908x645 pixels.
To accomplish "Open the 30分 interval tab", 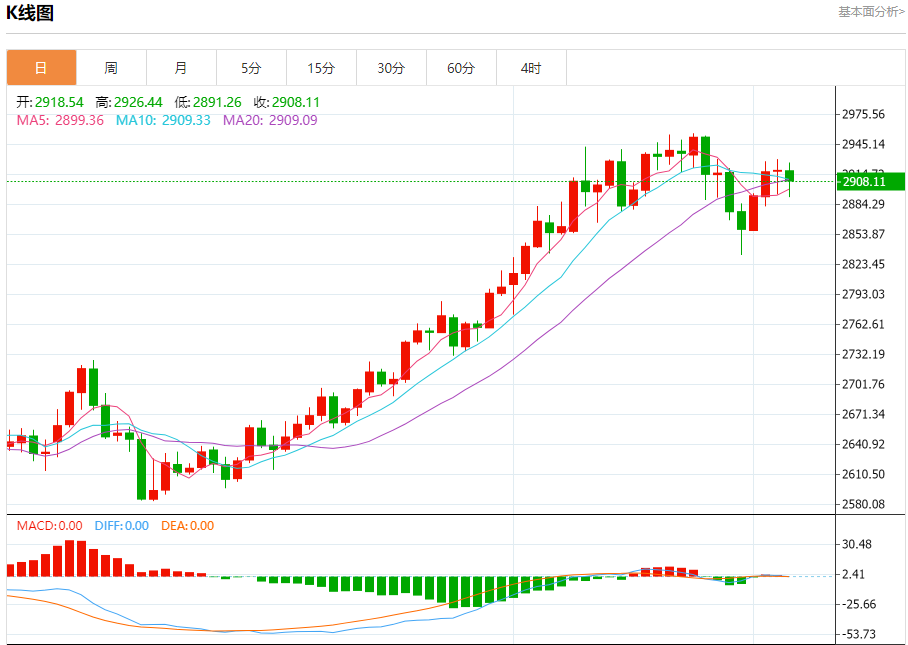I will [x=391, y=68].
